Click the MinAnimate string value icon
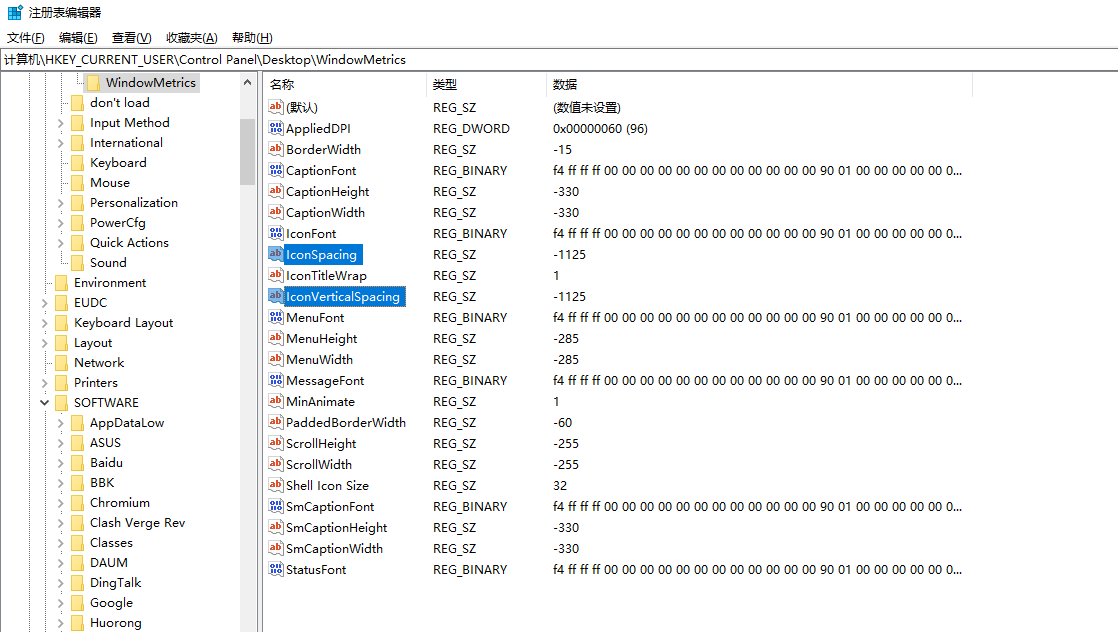This screenshot has width=1118, height=632. pos(276,401)
